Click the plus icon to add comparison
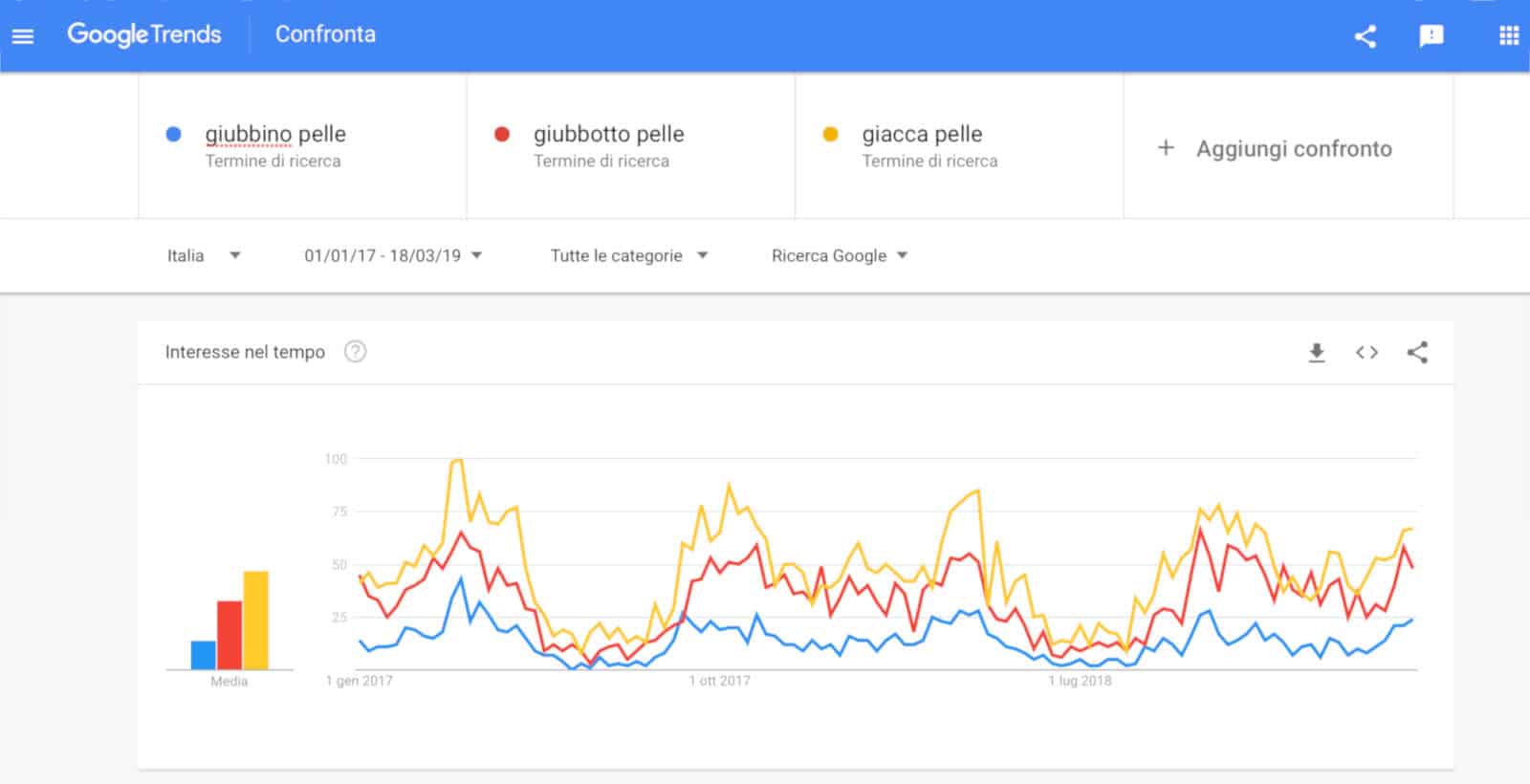 pos(1166,148)
